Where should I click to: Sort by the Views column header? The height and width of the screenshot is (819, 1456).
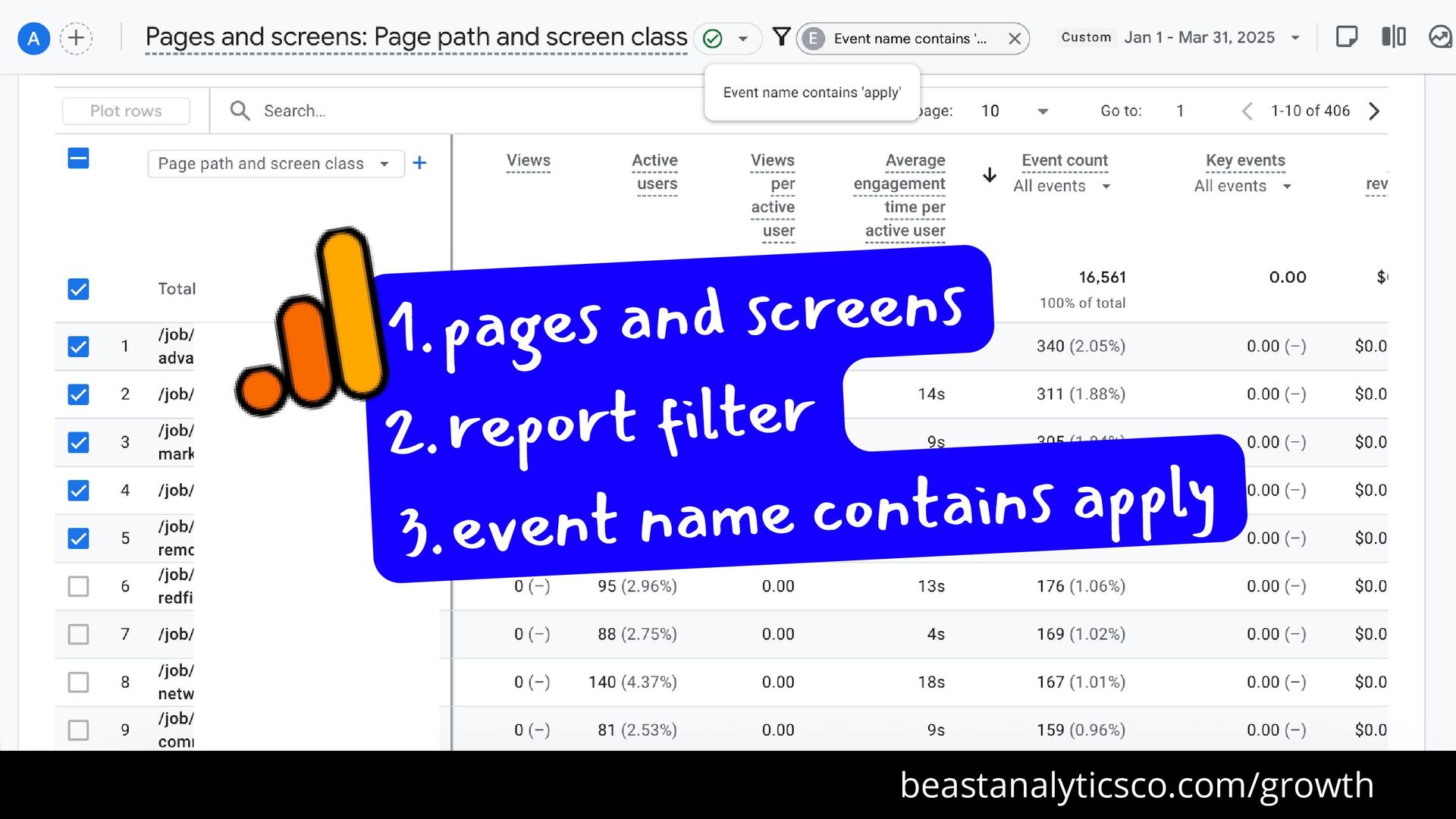tap(528, 161)
